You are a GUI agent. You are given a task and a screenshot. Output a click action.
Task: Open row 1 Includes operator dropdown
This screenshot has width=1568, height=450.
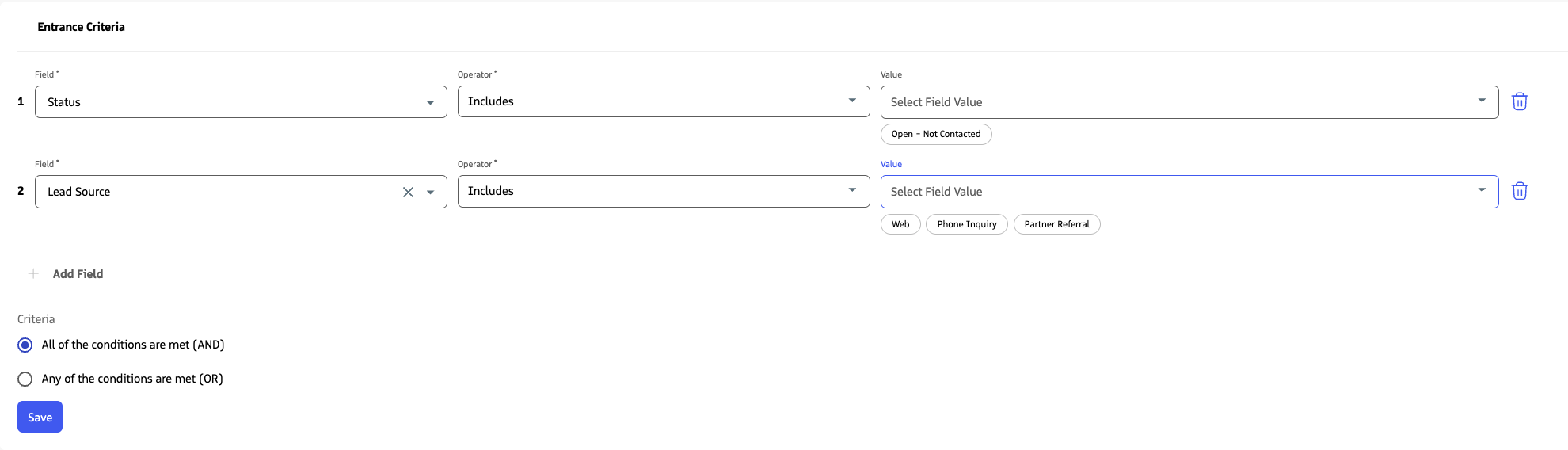[x=664, y=101]
